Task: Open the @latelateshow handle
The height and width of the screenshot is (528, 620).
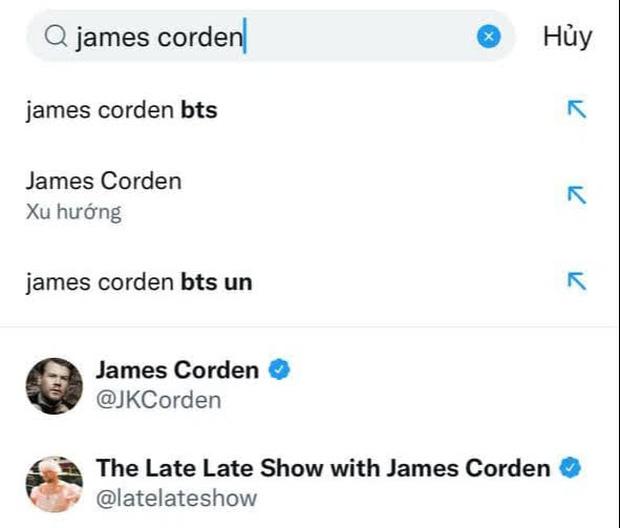Action: 176,497
